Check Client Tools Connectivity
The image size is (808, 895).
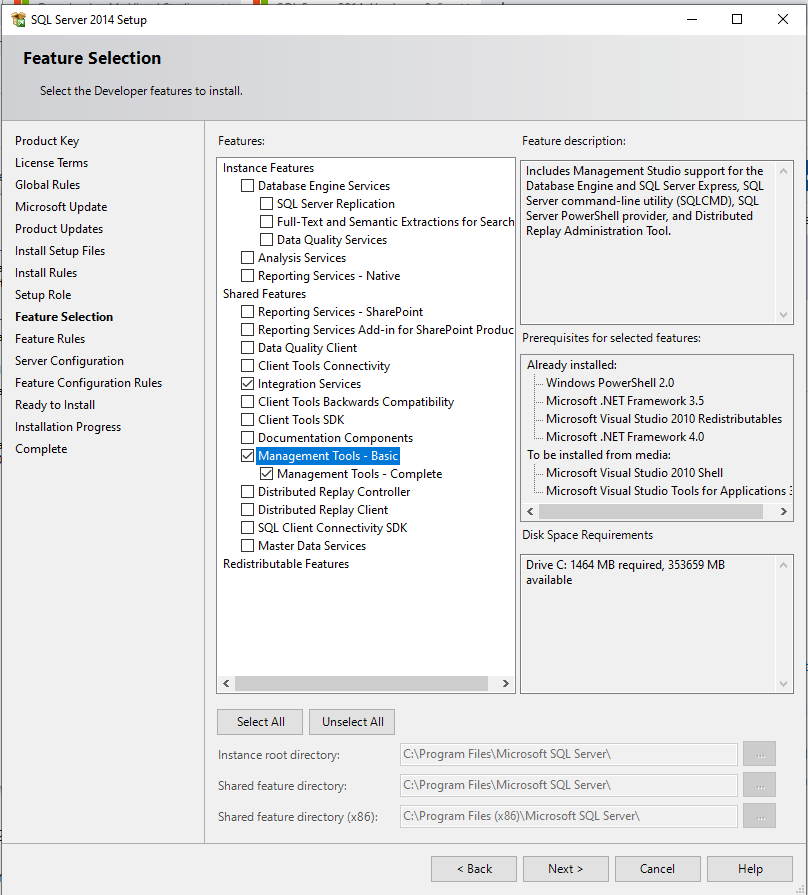pos(247,365)
